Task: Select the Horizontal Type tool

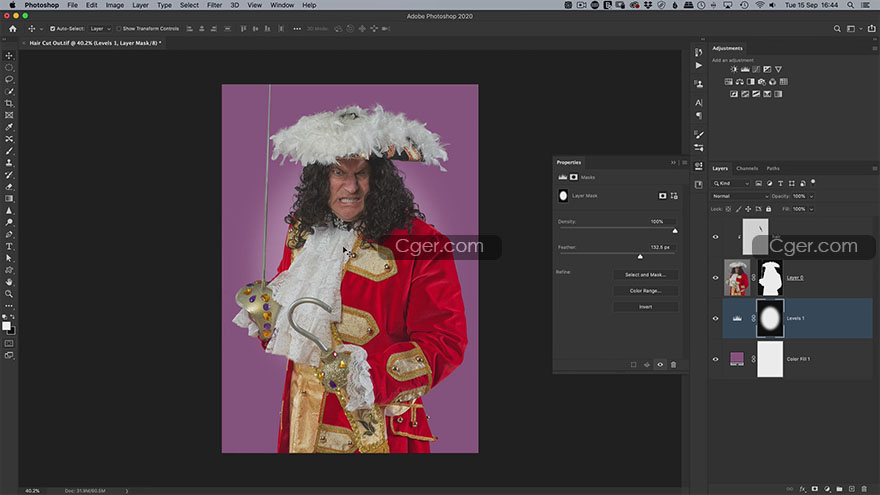Action: point(9,246)
